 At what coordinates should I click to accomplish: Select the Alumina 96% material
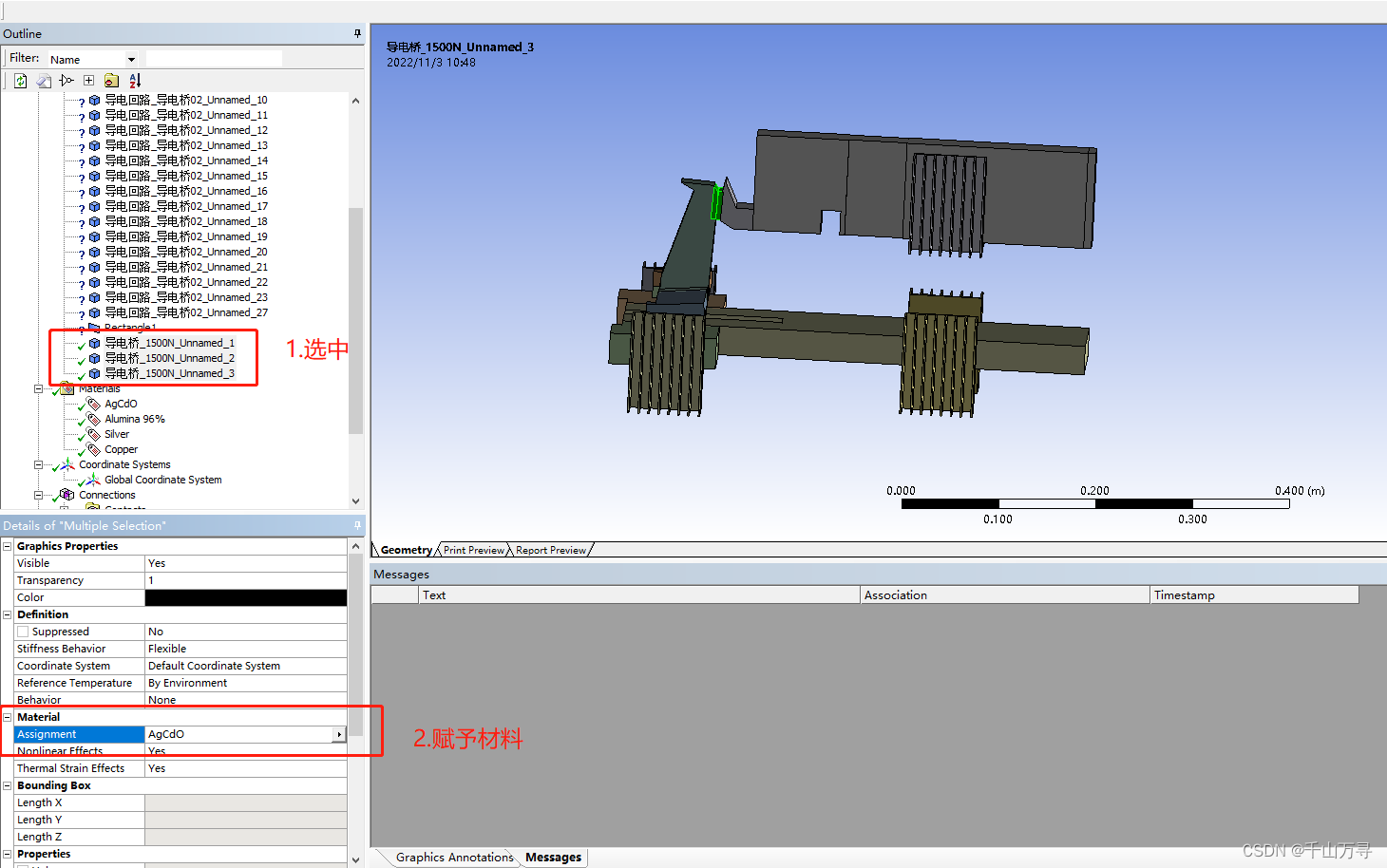pyautogui.click(x=134, y=419)
